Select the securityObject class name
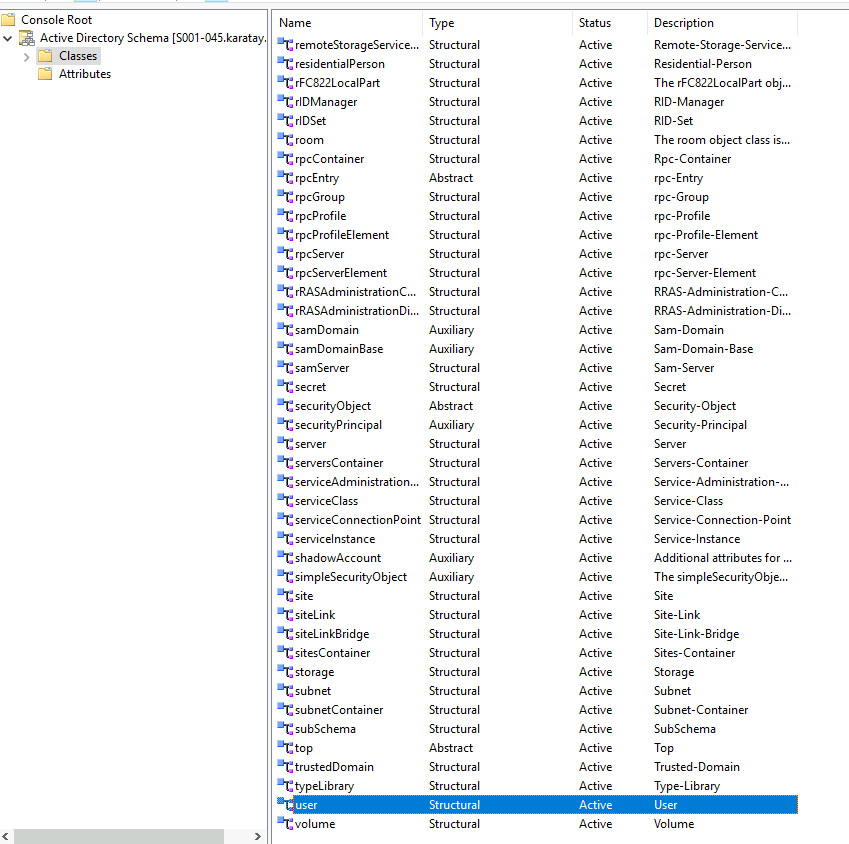 pos(333,405)
